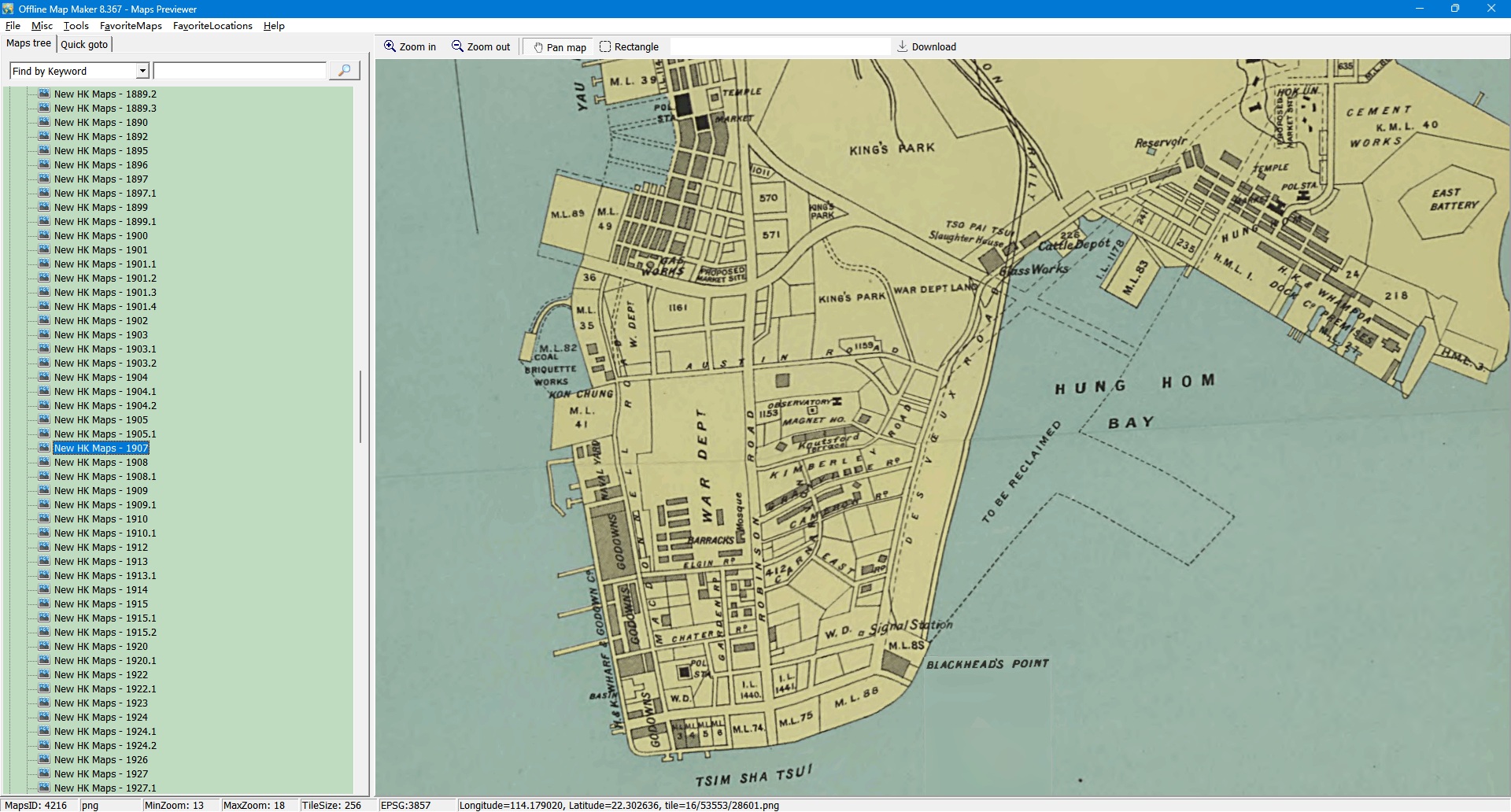Click the Zoom in magnifier icon
The width and height of the screenshot is (1511, 812).
[x=390, y=46]
